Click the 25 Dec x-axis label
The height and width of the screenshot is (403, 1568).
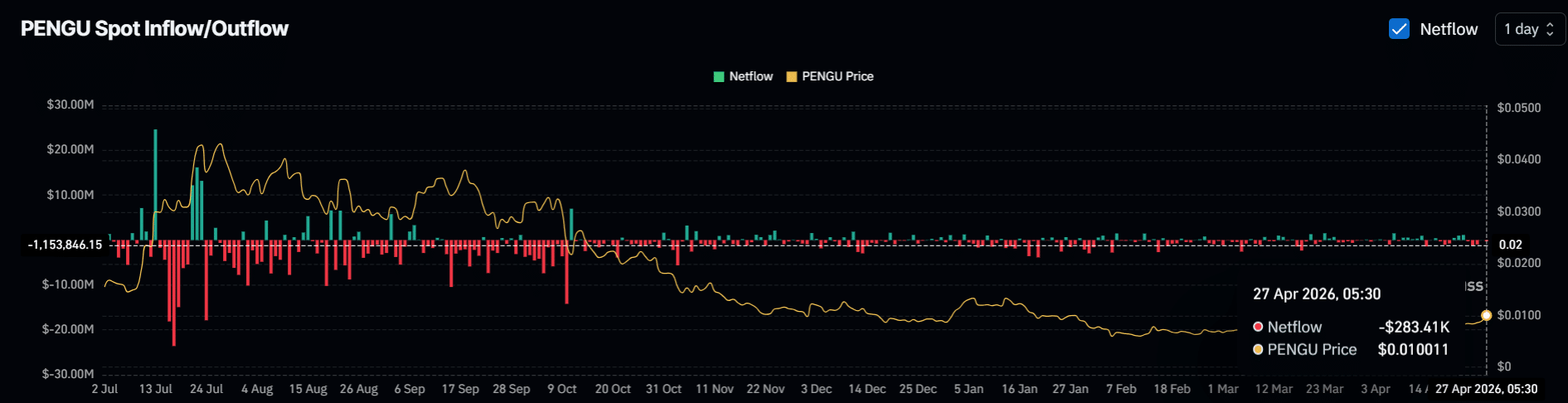[918, 389]
